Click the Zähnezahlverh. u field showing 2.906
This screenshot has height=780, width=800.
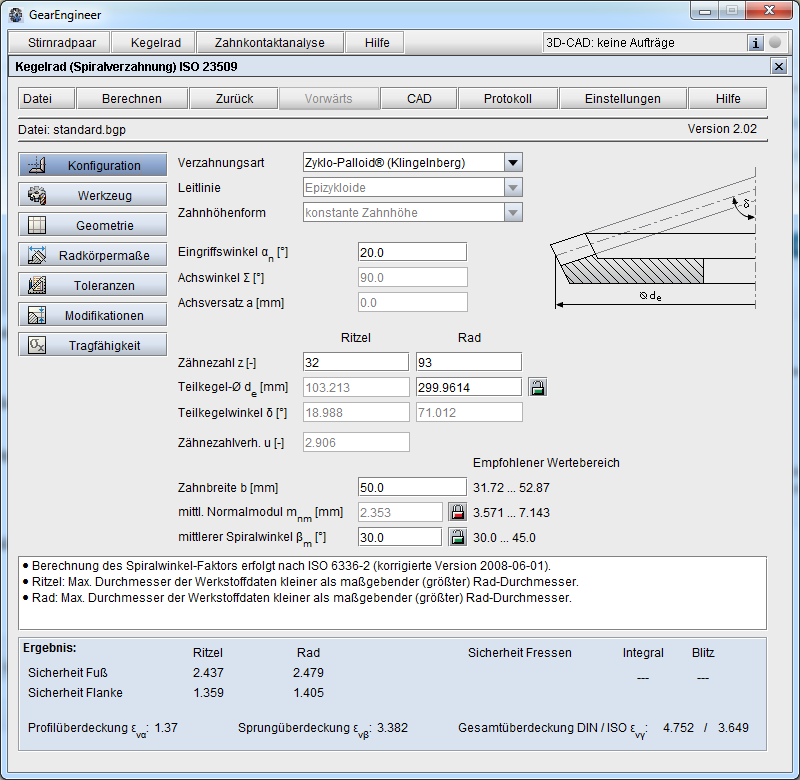(x=356, y=442)
